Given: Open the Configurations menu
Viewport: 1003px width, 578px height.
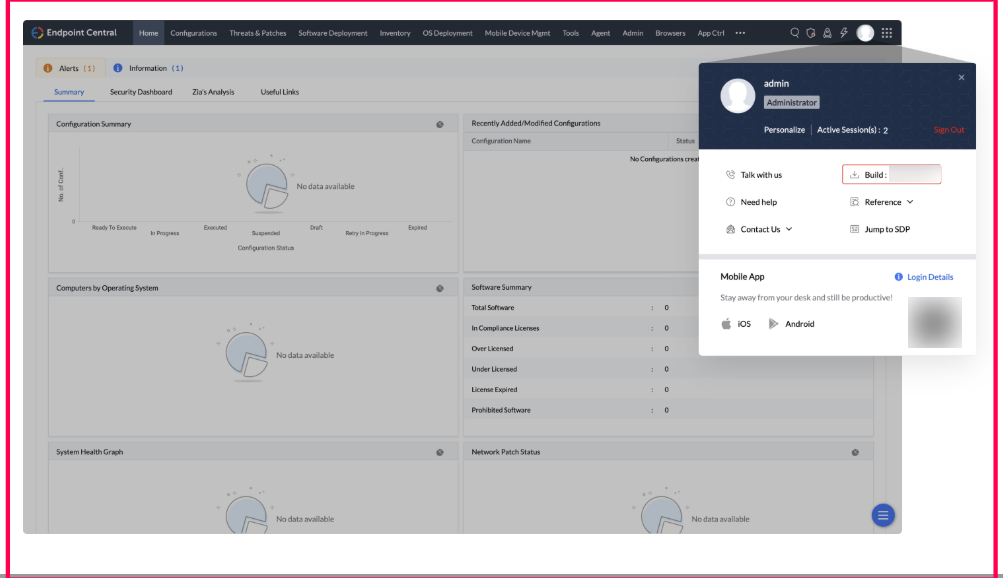Looking at the screenshot, I should pos(193,33).
